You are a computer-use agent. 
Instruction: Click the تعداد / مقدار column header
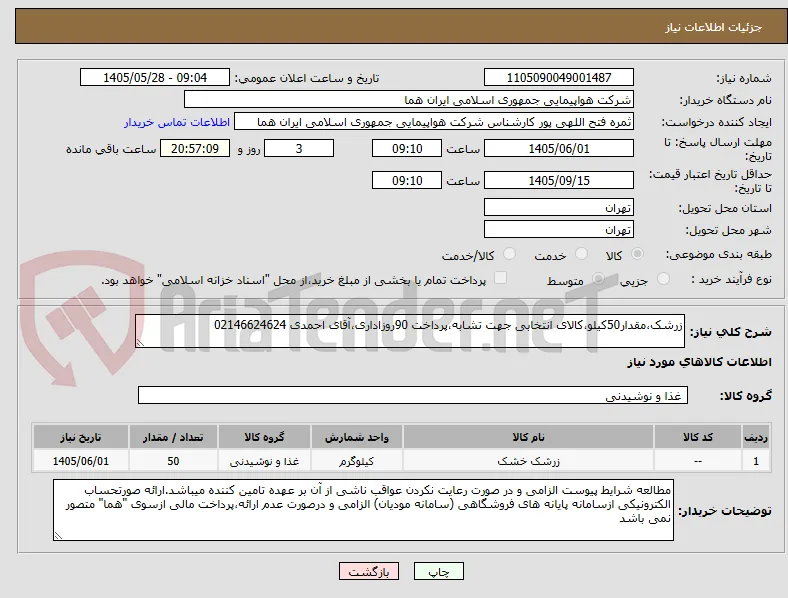[x=173, y=437]
